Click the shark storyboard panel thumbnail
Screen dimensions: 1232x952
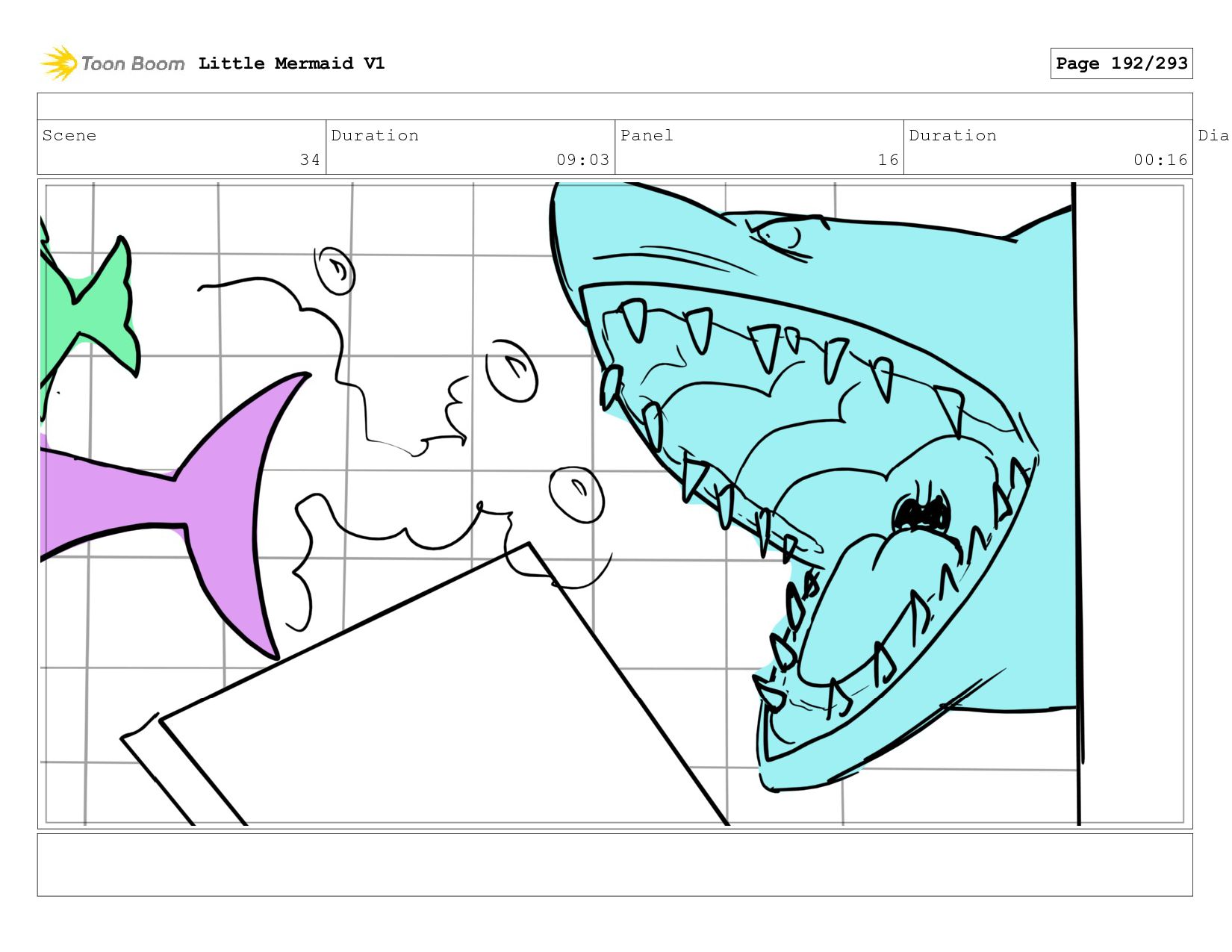point(615,504)
